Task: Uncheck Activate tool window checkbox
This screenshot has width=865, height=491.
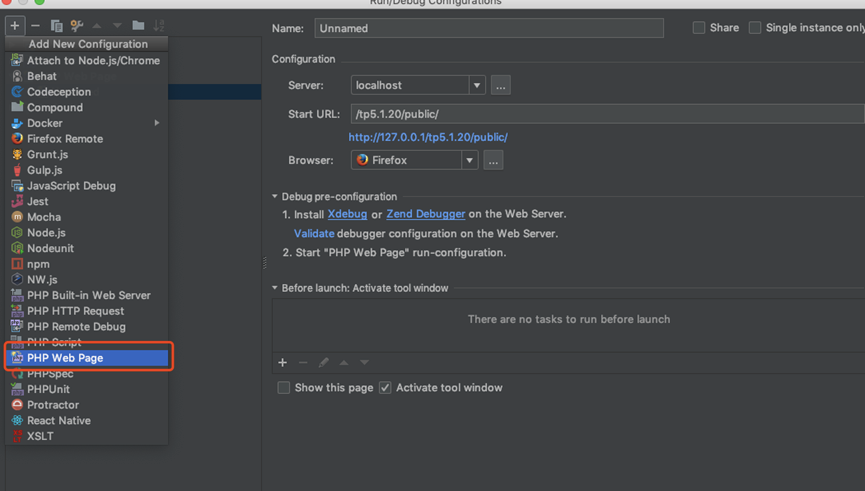Action: tap(385, 388)
